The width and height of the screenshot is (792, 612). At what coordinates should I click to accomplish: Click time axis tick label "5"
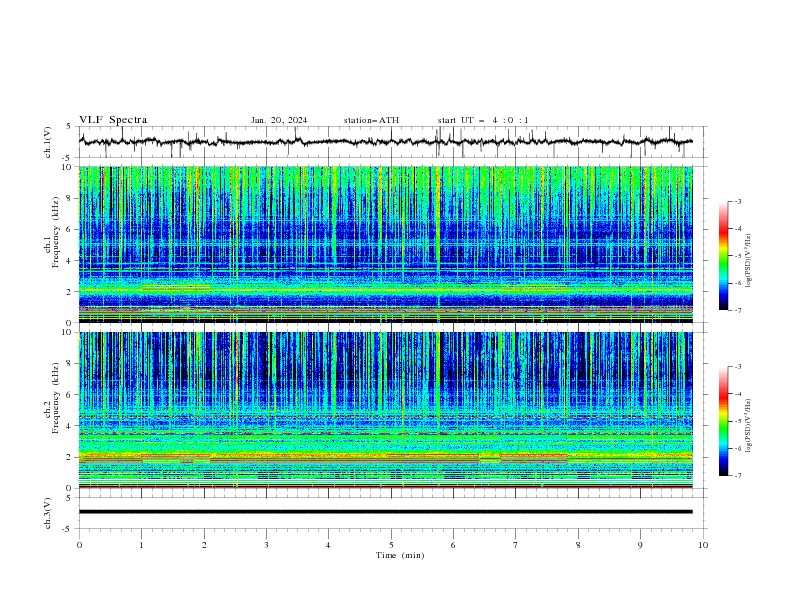pos(391,545)
